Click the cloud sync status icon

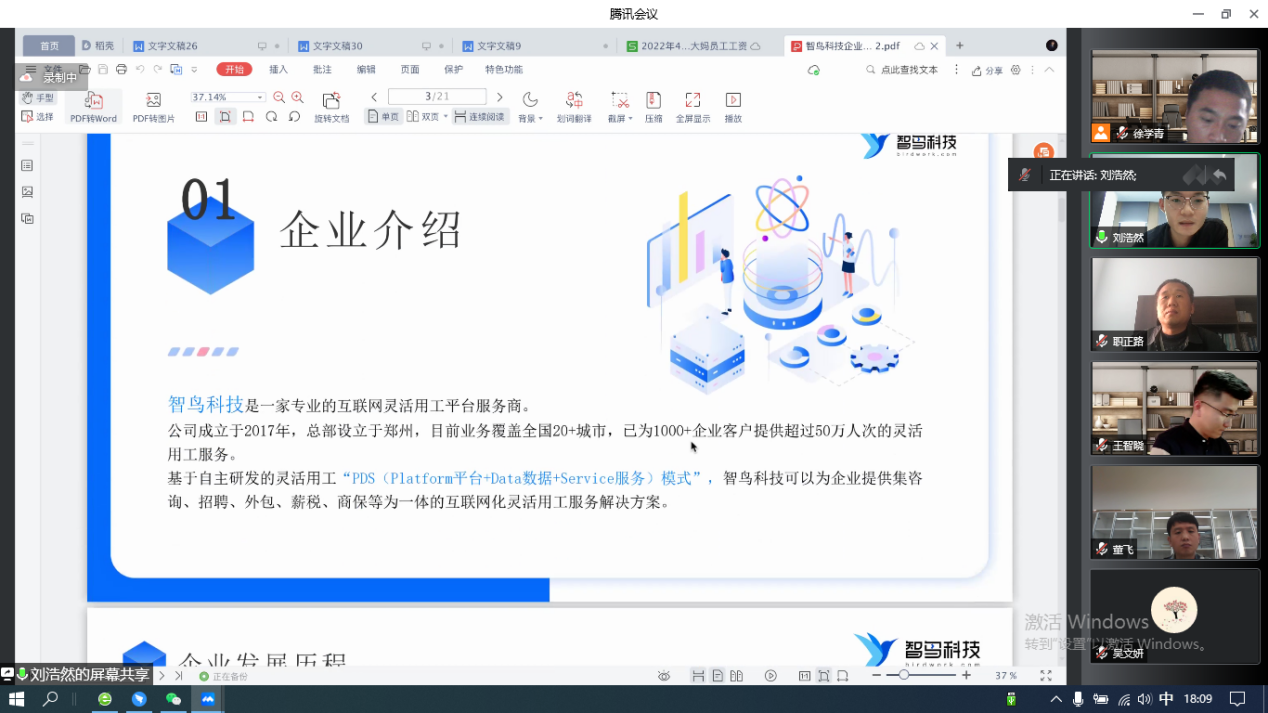[x=813, y=70]
